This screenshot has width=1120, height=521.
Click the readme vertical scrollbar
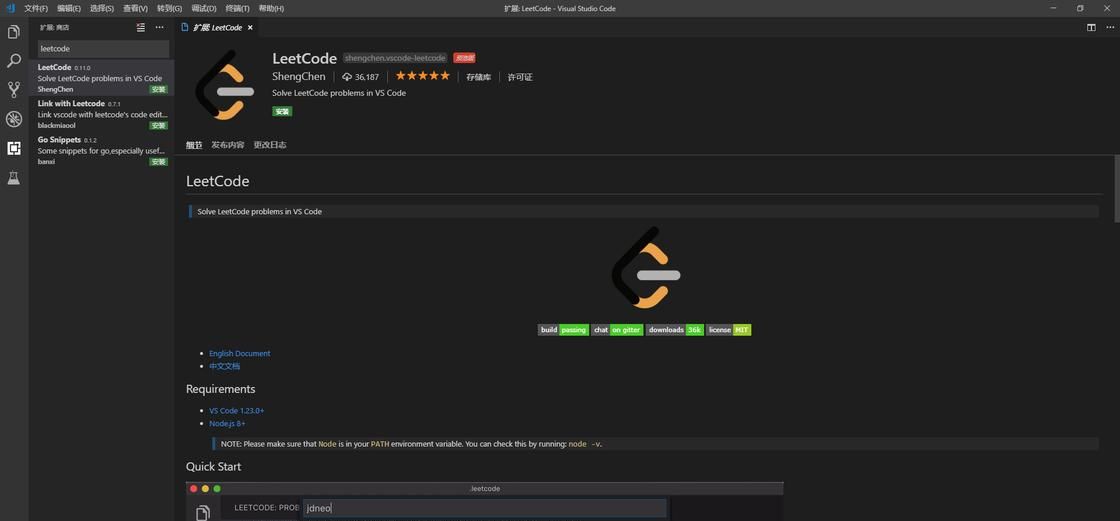coord(1116,189)
